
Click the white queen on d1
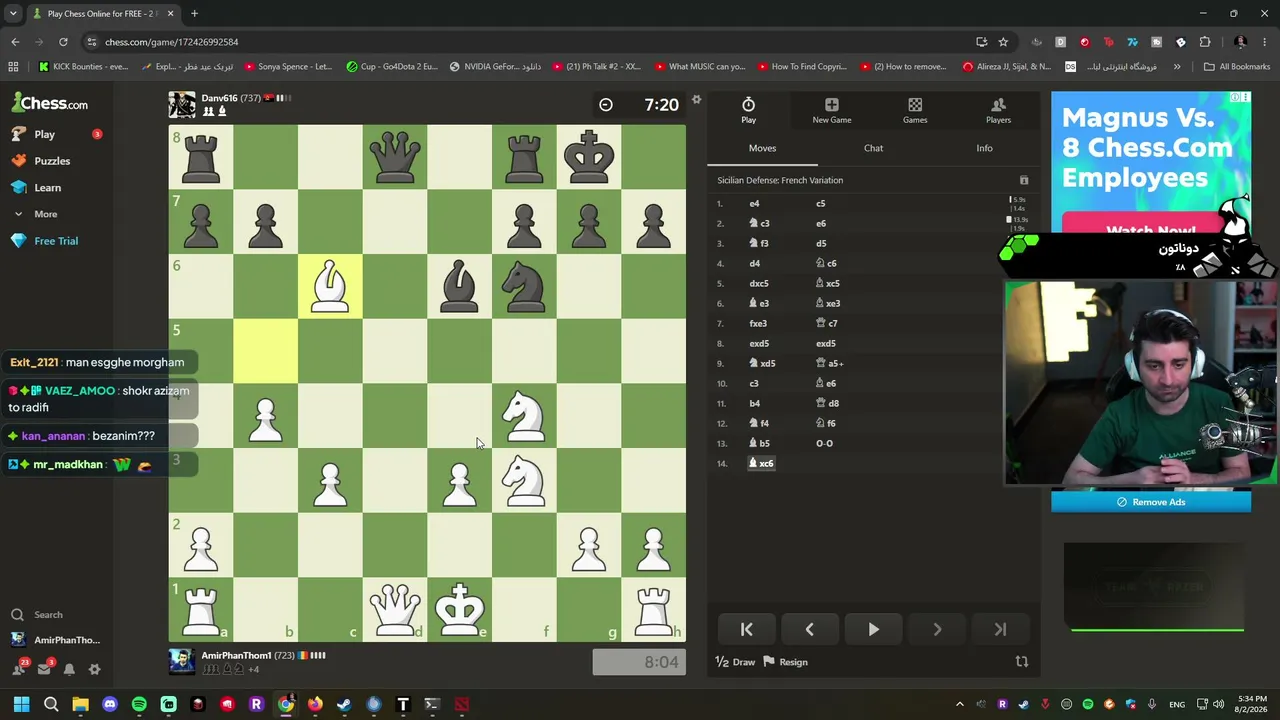[395, 609]
